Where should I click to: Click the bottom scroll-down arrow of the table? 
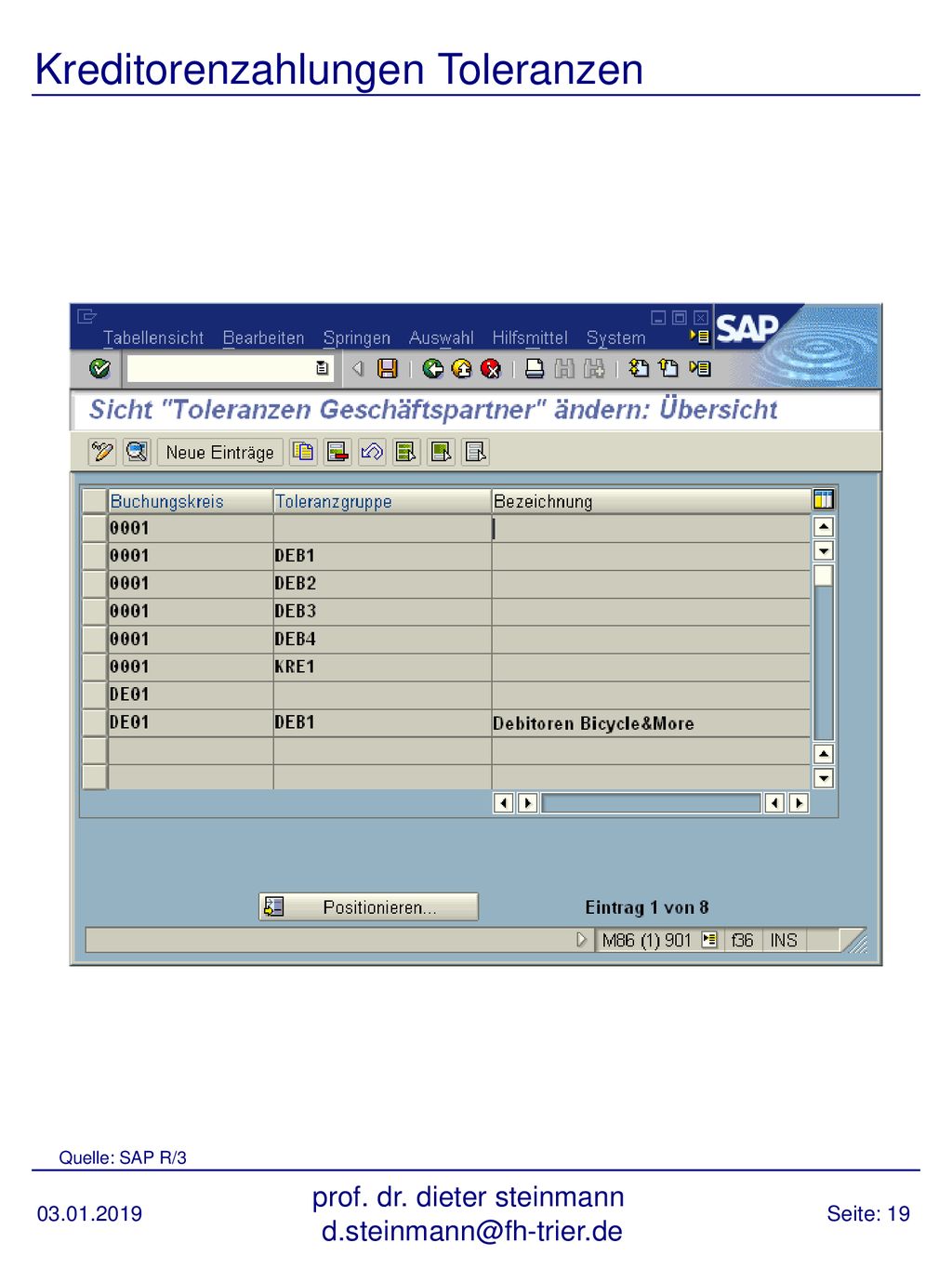point(824,778)
